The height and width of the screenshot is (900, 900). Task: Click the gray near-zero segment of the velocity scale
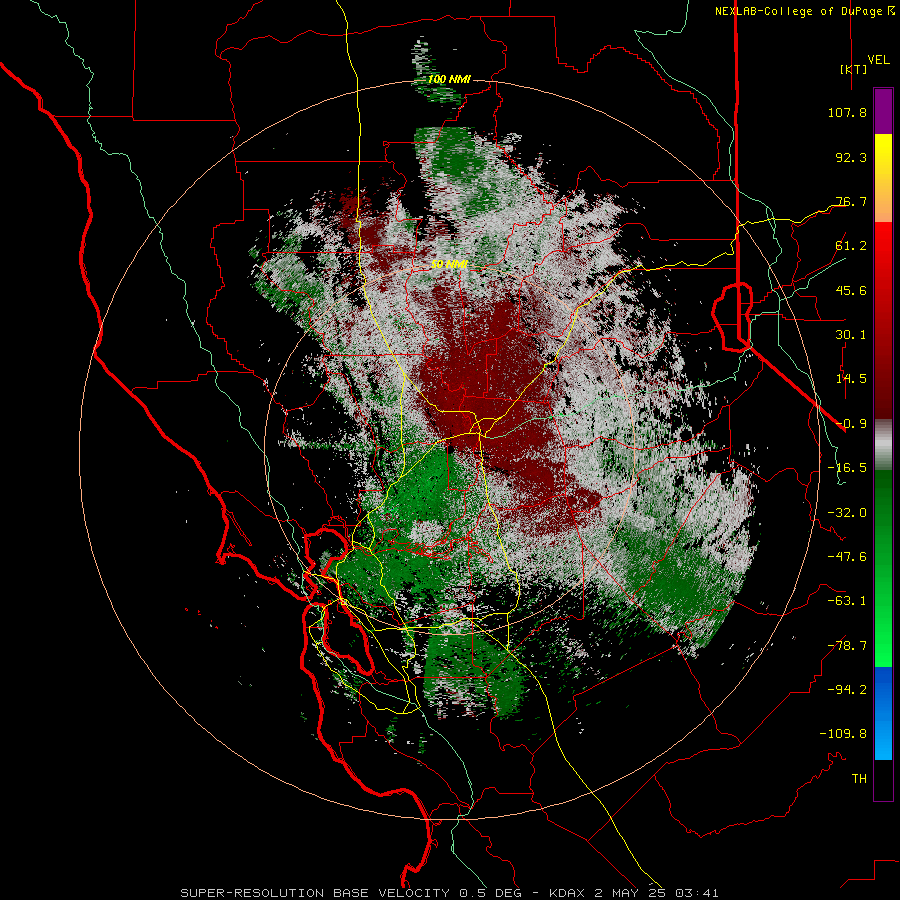(883, 445)
